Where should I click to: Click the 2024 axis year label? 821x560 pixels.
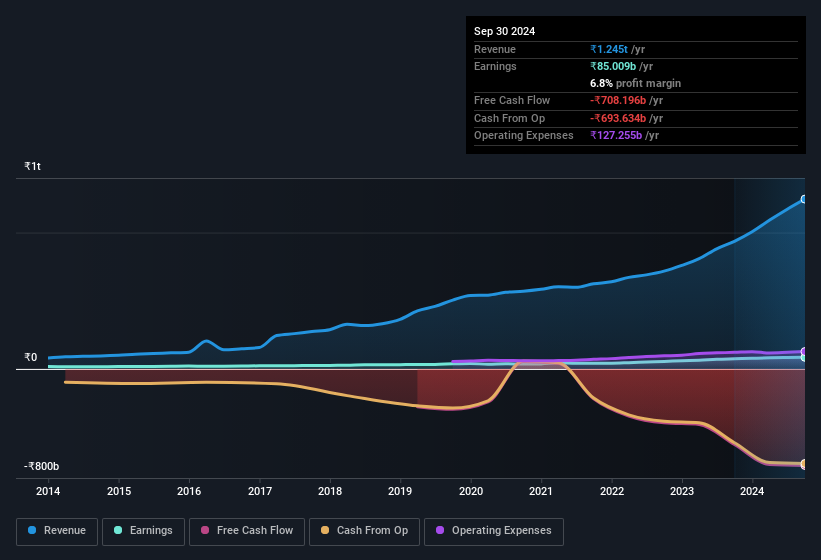[752, 491]
